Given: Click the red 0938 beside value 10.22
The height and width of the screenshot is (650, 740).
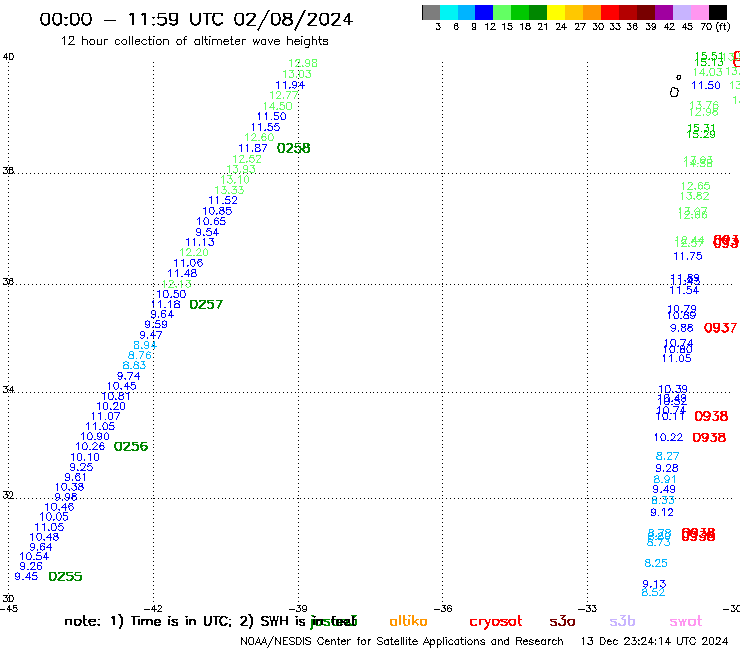Looking at the screenshot, I should coord(709,437).
